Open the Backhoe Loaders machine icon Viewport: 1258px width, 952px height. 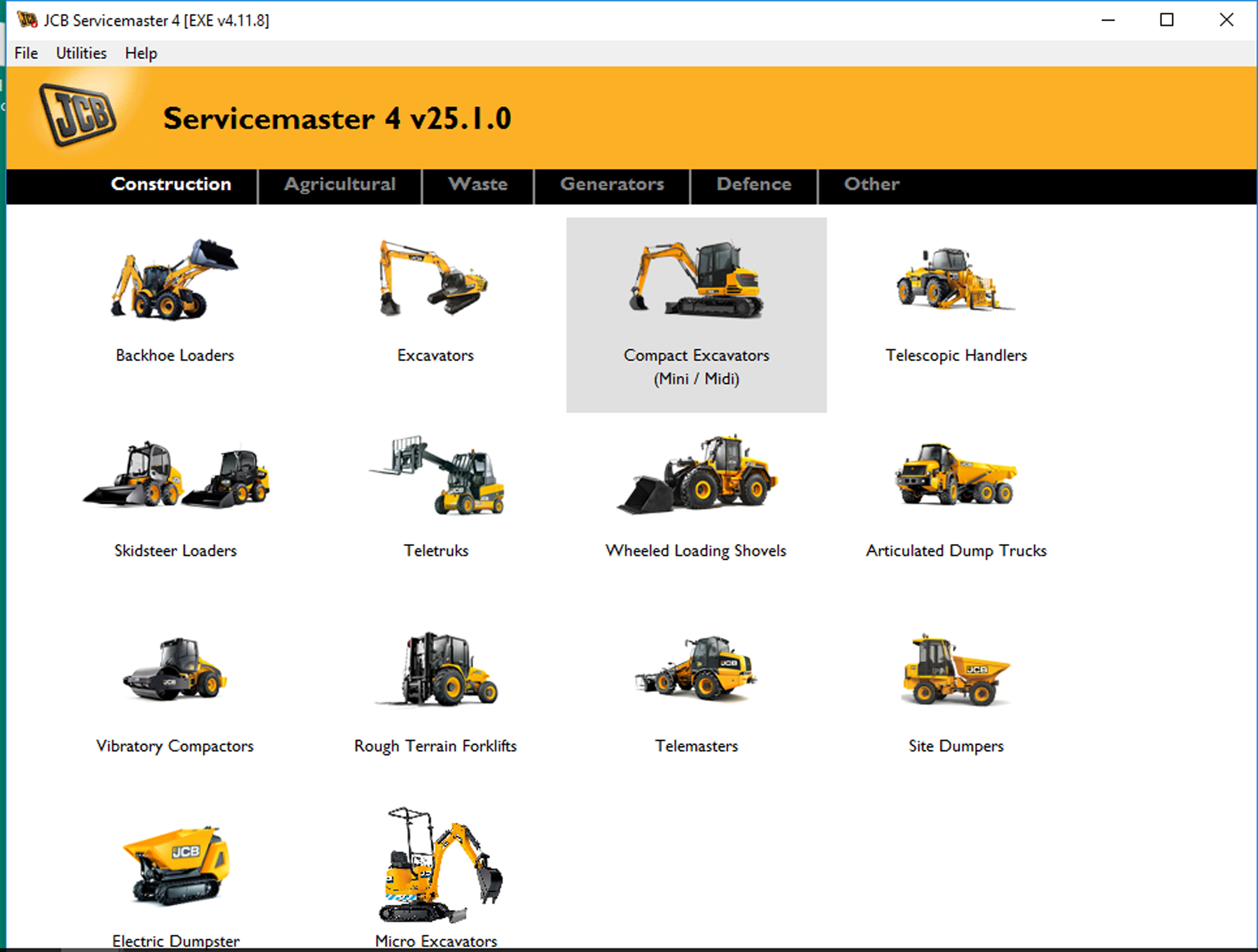[175, 280]
